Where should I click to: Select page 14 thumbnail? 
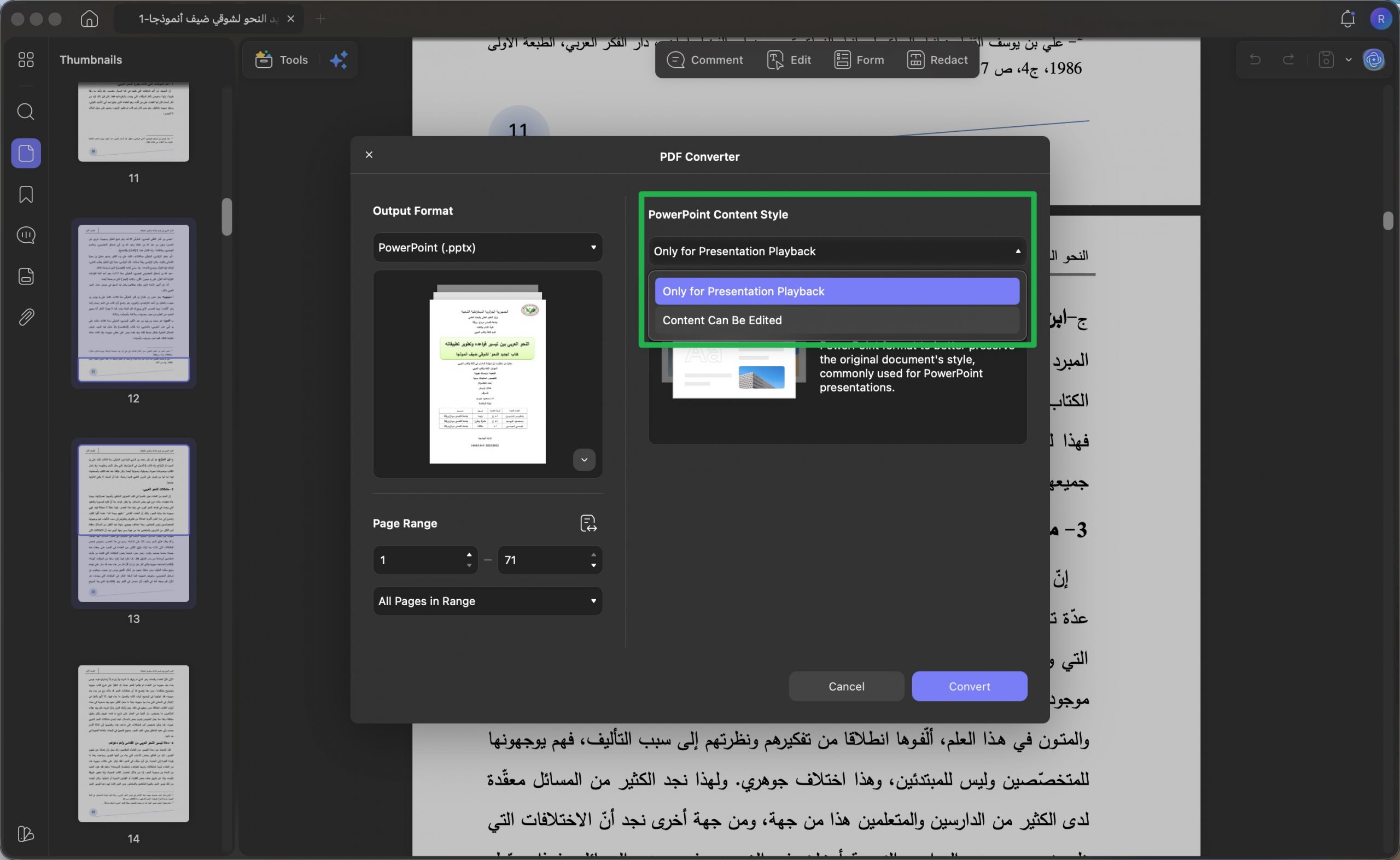pos(133,744)
